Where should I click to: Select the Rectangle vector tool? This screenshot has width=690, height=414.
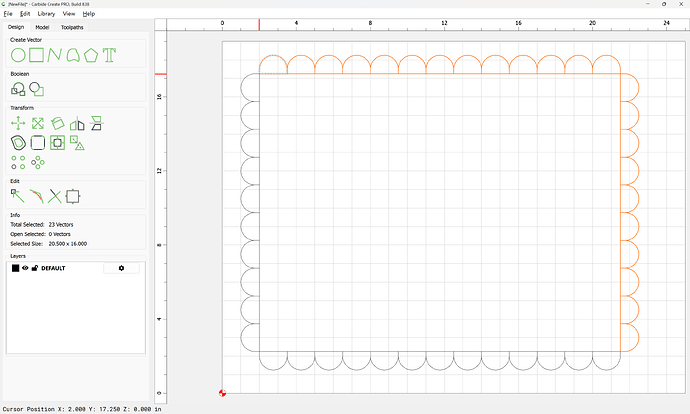tap(36, 54)
